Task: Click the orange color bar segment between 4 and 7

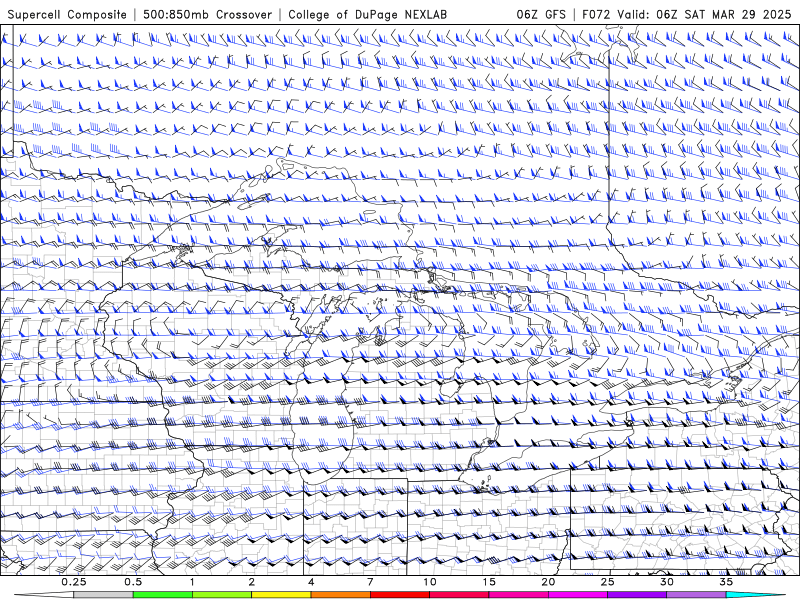Action: click(x=340, y=595)
